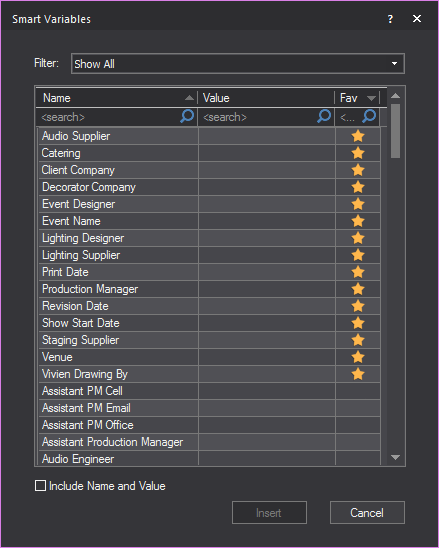Mark Assistant PM Office as favorite
The height and width of the screenshot is (548, 439).
click(358, 425)
